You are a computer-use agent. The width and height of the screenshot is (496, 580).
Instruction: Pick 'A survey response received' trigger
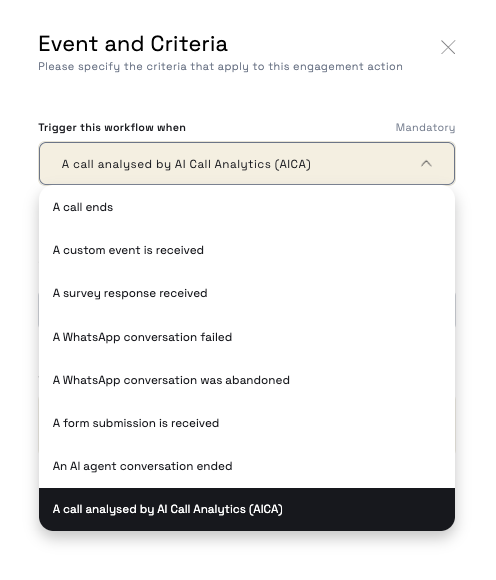pos(247,293)
